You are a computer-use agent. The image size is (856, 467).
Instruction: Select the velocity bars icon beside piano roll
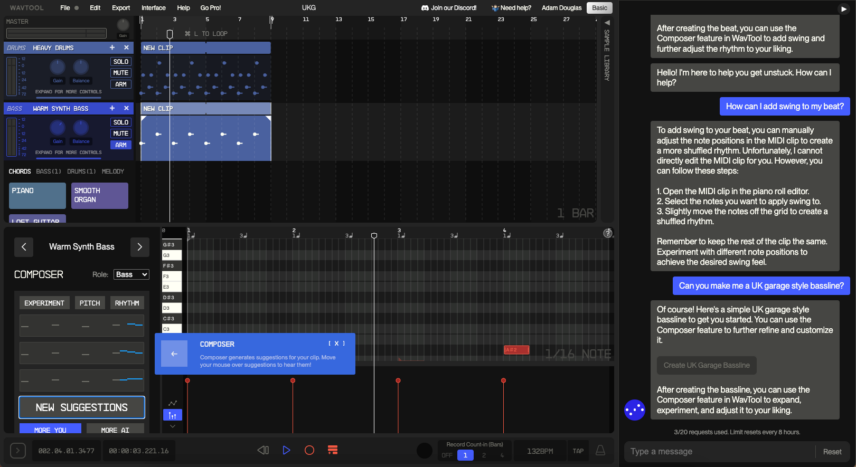pyautogui.click(x=173, y=415)
